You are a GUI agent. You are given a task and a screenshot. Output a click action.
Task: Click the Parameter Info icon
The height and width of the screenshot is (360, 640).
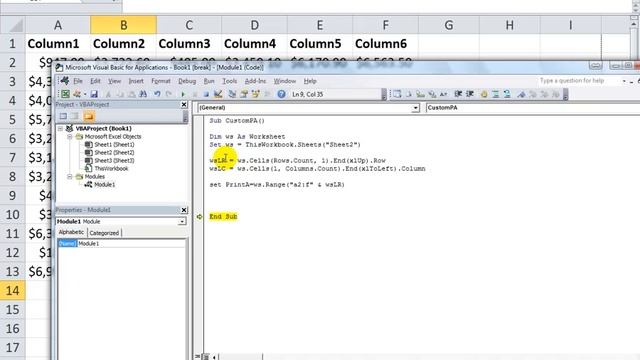pyautogui.click(x=432, y=94)
